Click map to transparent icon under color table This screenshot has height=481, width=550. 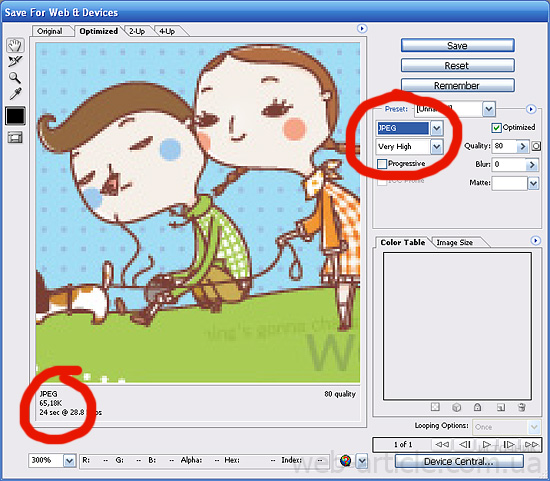coord(435,407)
